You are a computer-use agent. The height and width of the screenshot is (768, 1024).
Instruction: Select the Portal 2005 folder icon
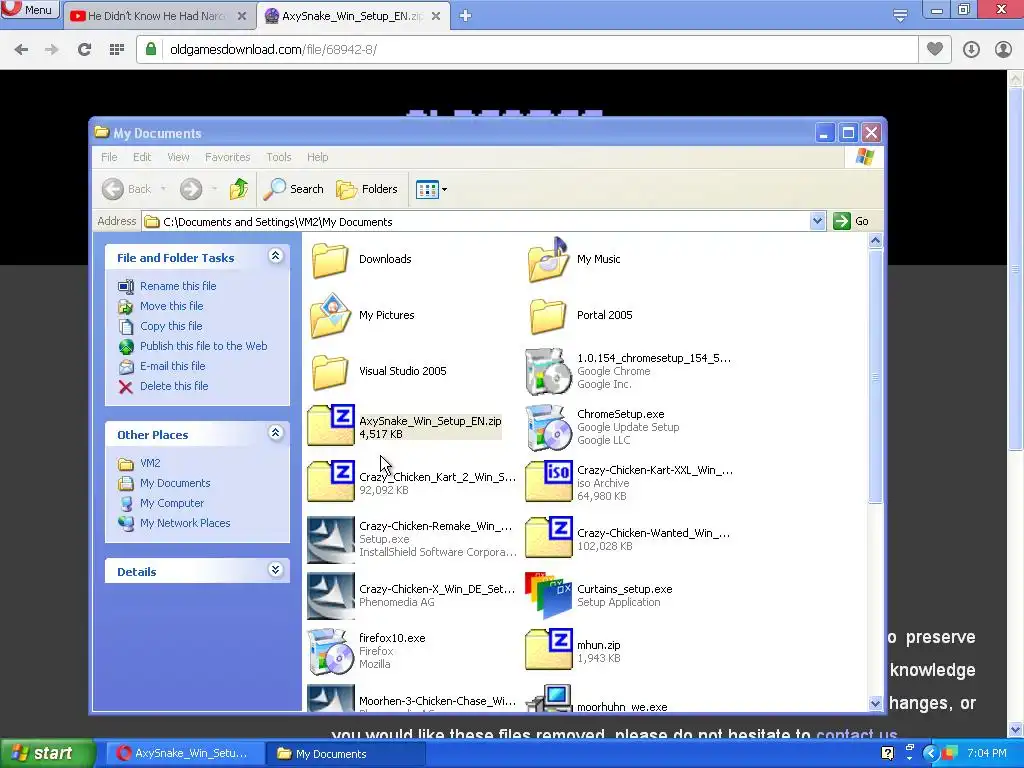point(548,315)
